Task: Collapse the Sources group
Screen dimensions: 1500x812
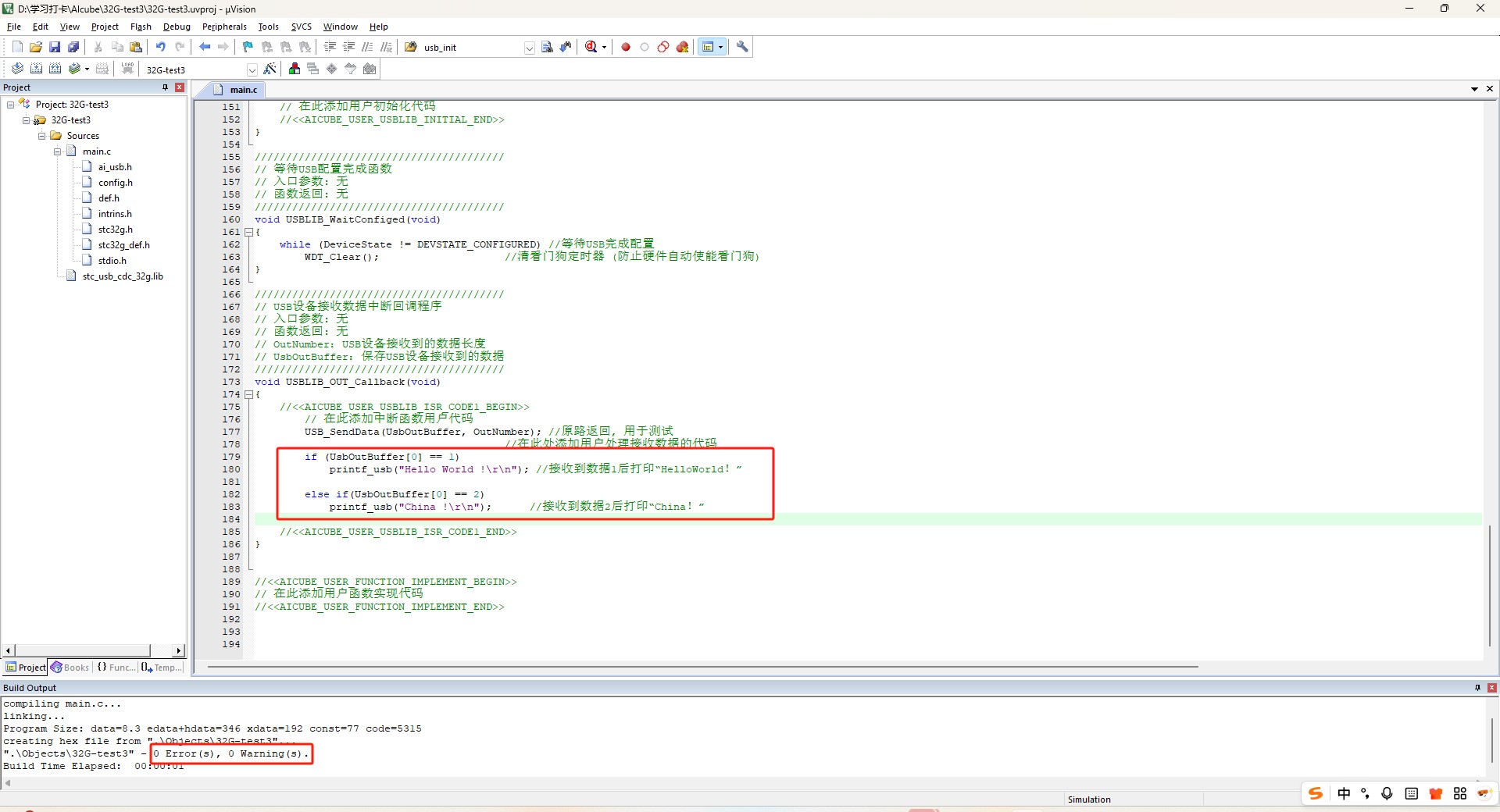Action: click(41, 136)
